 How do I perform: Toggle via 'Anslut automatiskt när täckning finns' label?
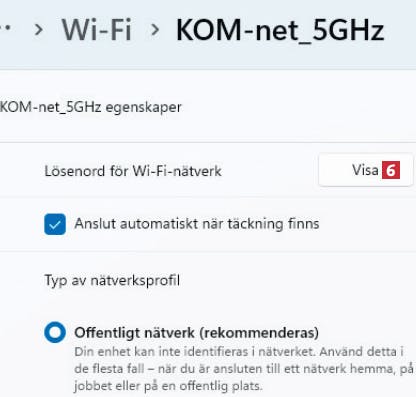point(197,224)
